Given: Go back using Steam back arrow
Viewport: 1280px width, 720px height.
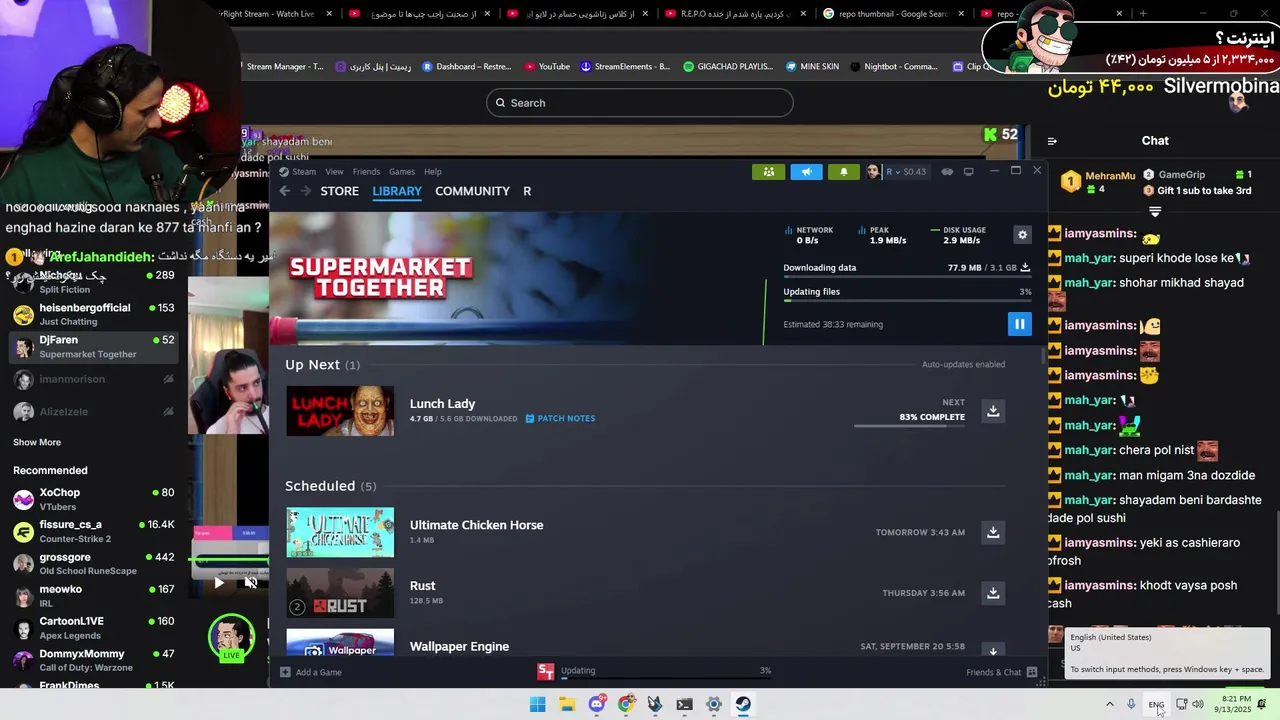Looking at the screenshot, I should coord(284,191).
